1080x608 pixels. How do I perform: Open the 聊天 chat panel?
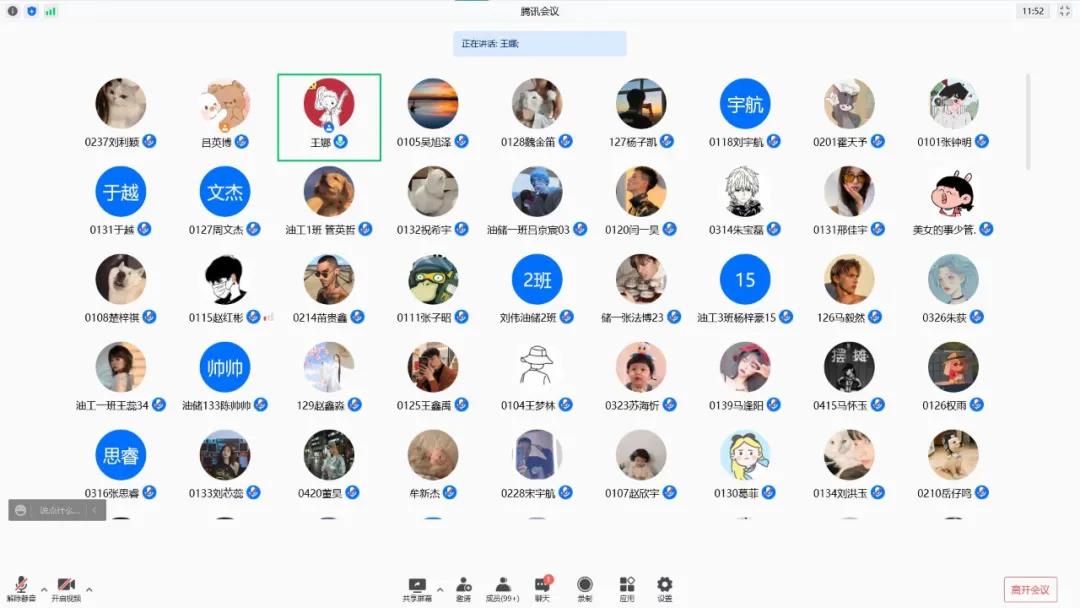[543, 587]
